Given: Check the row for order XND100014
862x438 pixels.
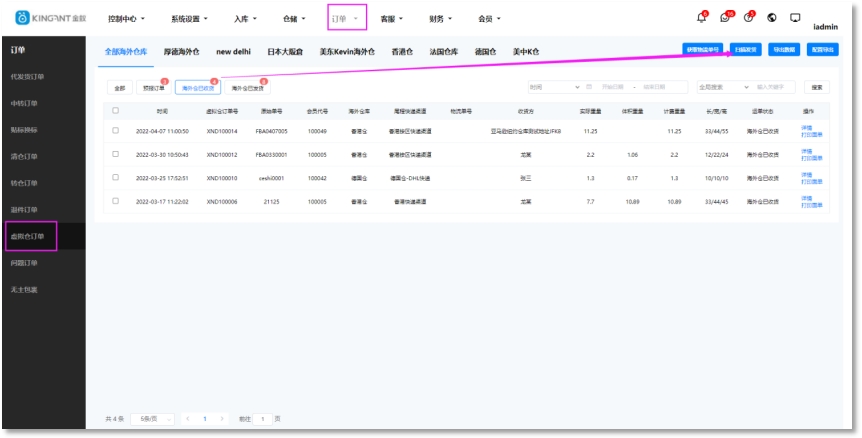Looking at the screenshot, I should tap(115, 131).
